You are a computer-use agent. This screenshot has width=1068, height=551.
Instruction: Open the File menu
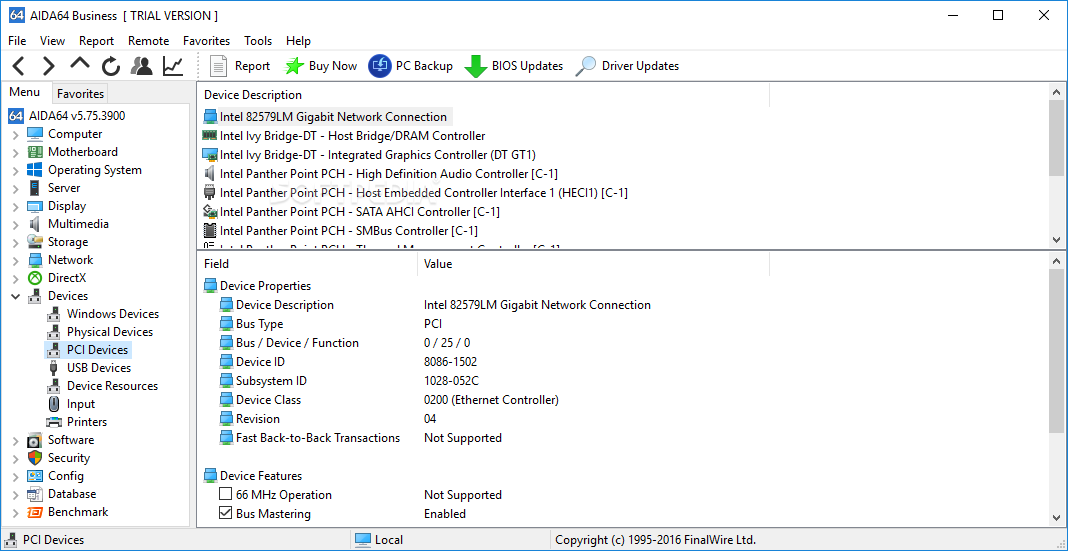coord(17,41)
